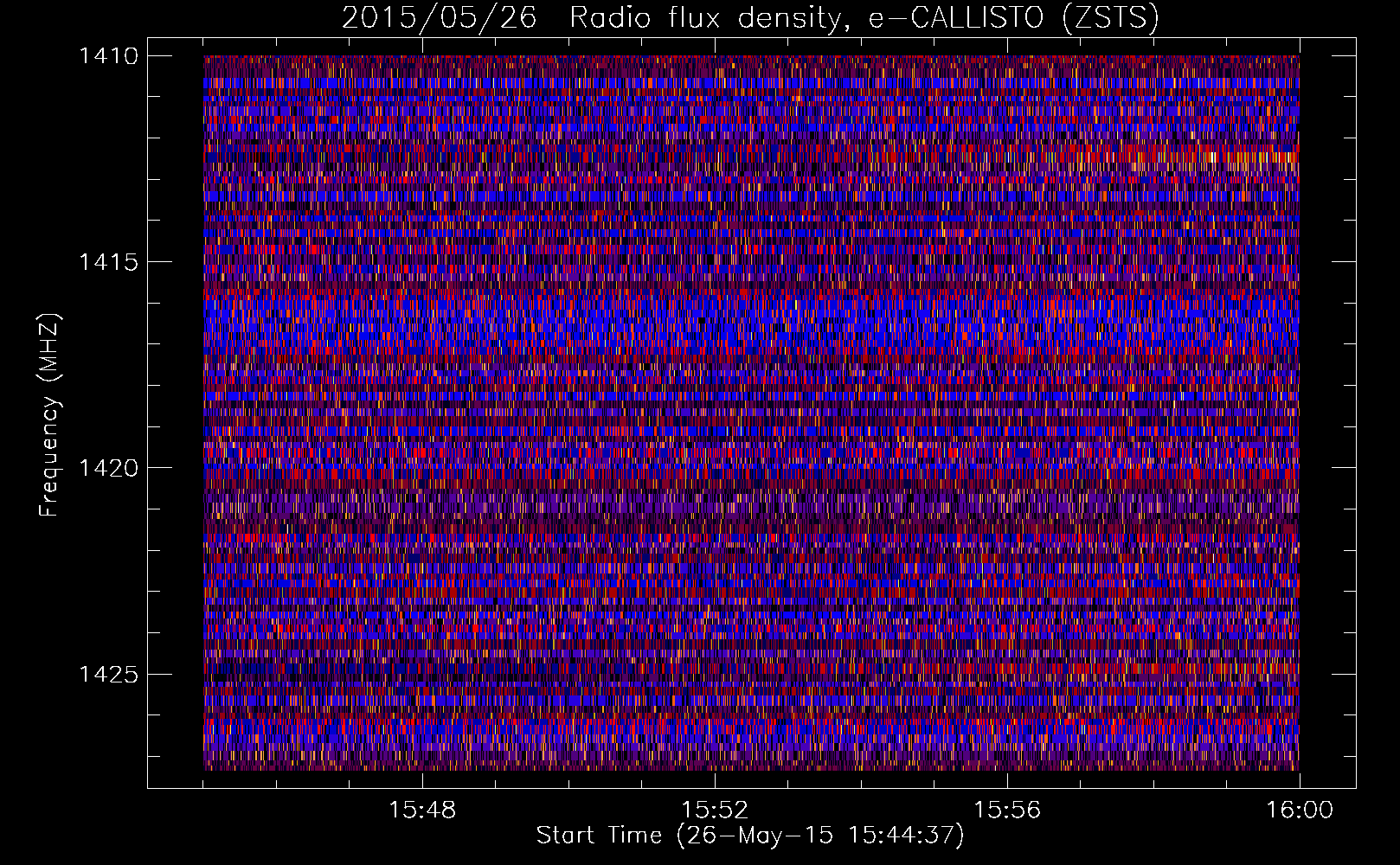
Task: Click the 15:52 time tick label
Action: pyautogui.click(x=715, y=811)
